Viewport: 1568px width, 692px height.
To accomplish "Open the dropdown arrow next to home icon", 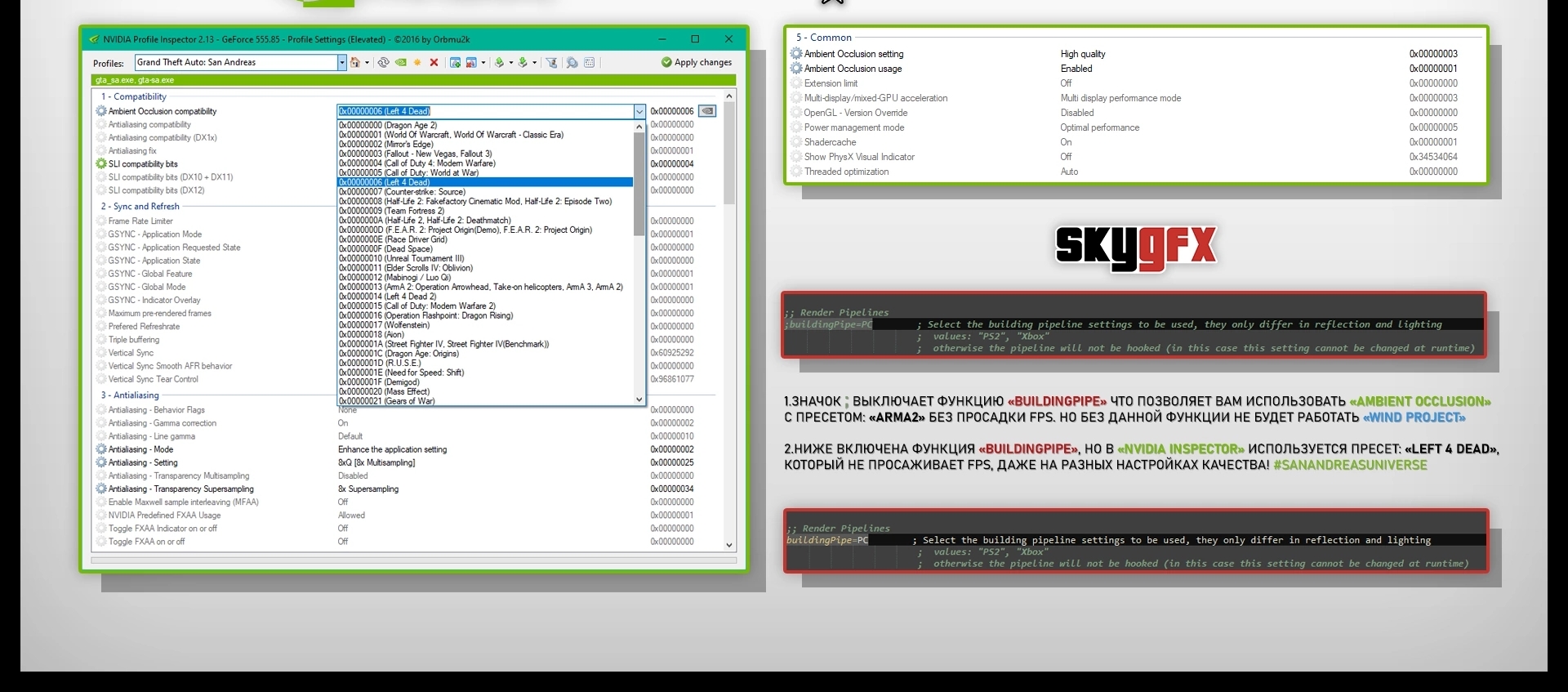I will click(367, 62).
